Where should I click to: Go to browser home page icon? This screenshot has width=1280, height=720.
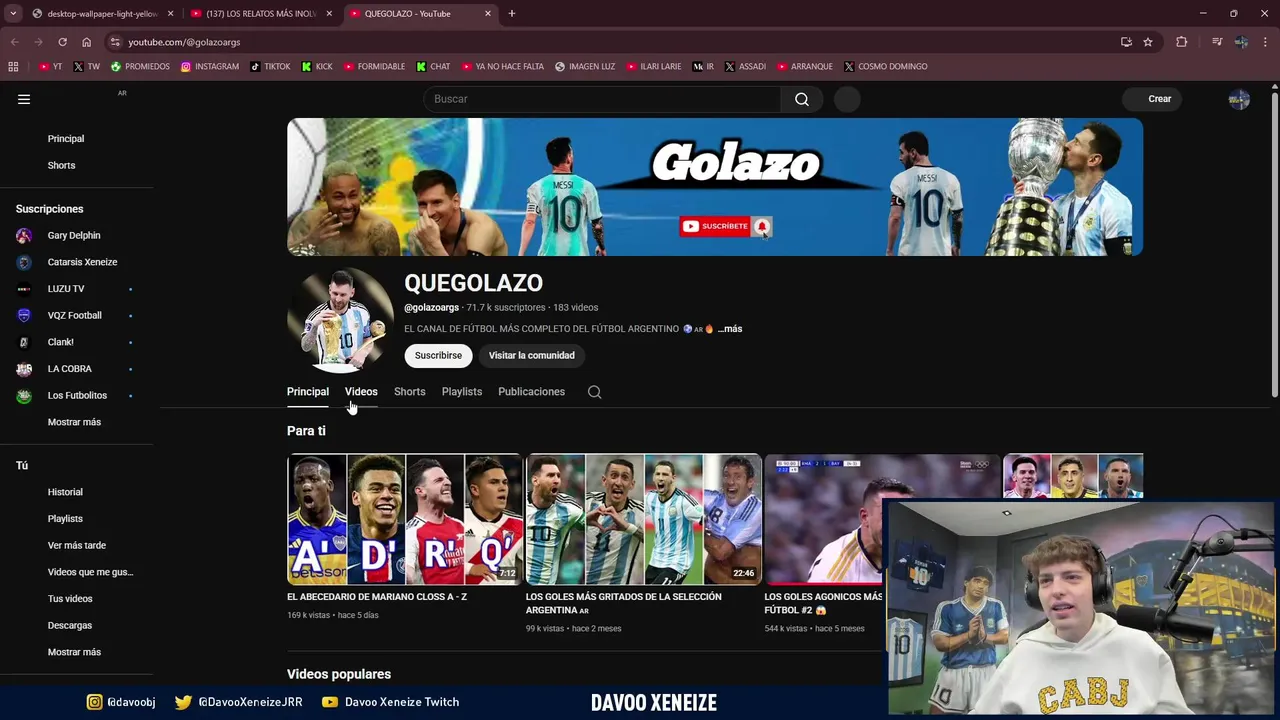(x=86, y=42)
